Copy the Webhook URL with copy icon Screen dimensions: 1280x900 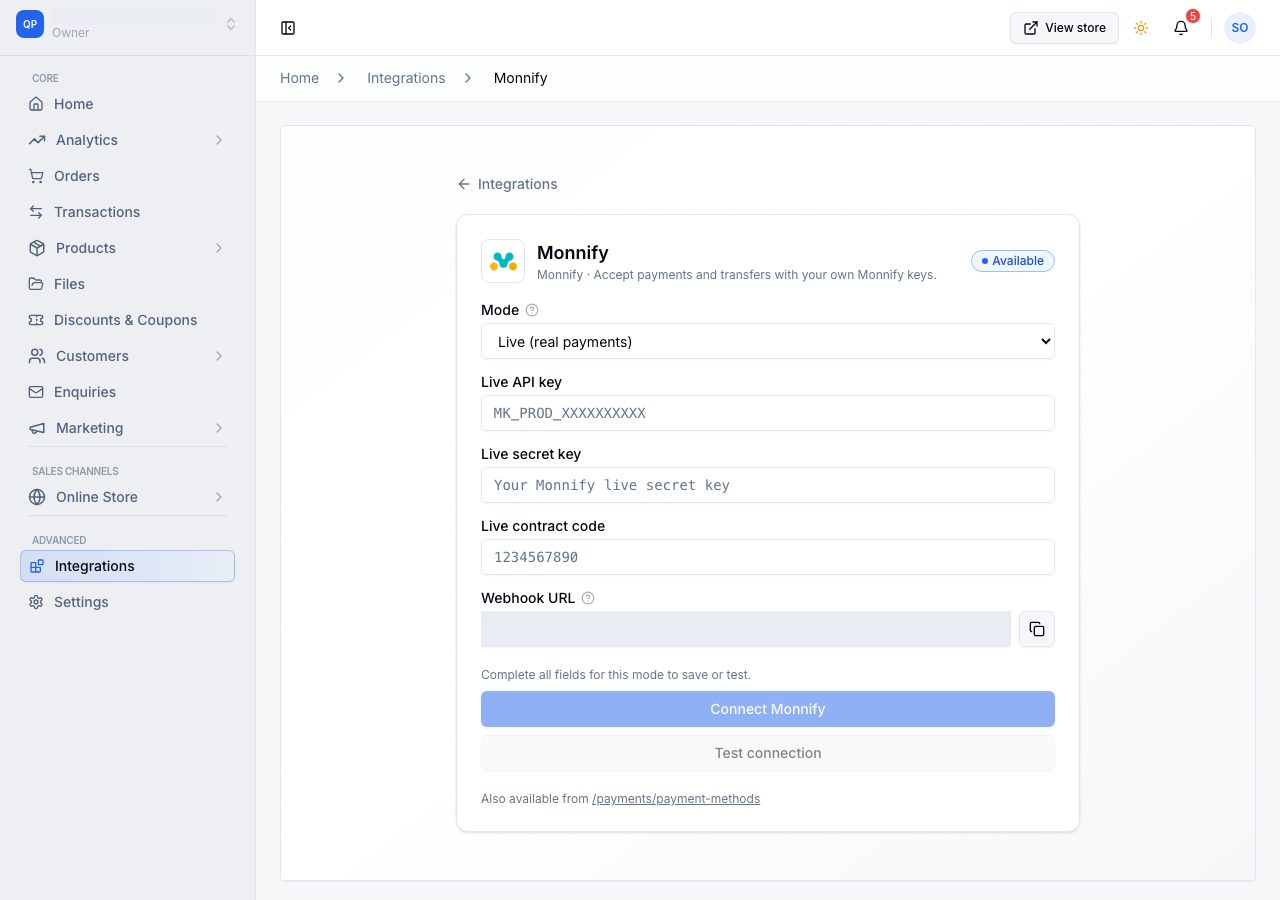[x=1037, y=629]
